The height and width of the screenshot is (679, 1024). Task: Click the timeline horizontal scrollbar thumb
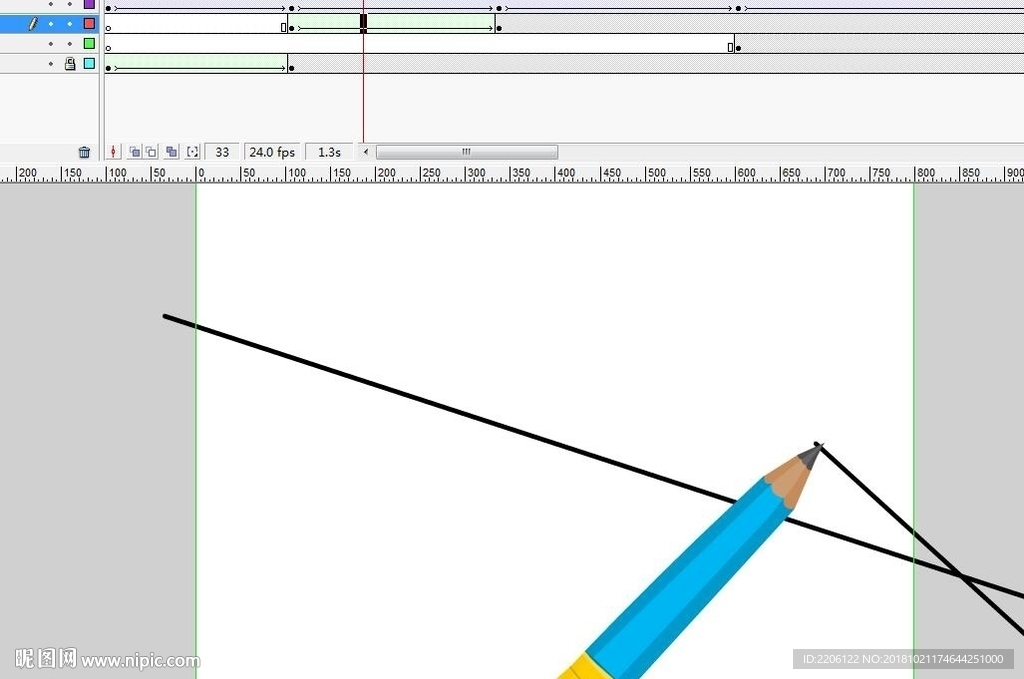point(467,152)
